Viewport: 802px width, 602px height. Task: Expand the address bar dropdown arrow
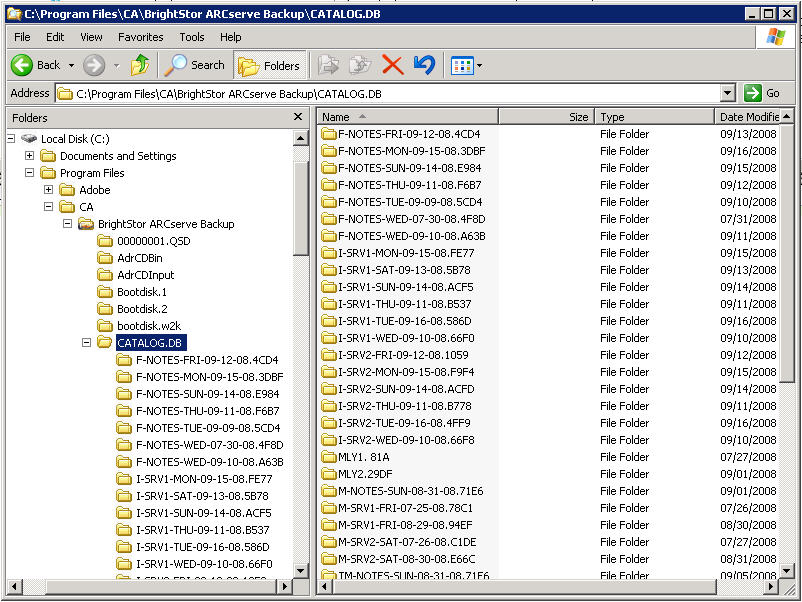pyautogui.click(x=727, y=93)
